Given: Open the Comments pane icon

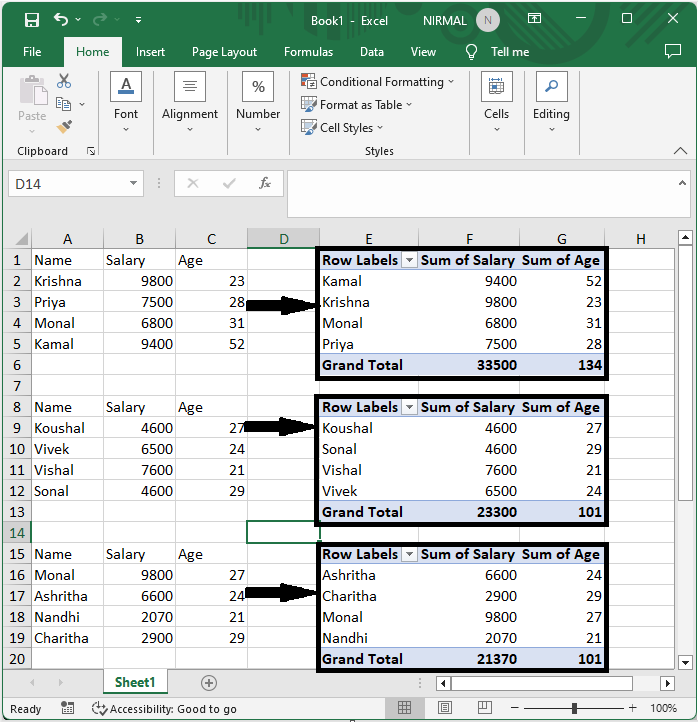Looking at the screenshot, I should [673, 51].
